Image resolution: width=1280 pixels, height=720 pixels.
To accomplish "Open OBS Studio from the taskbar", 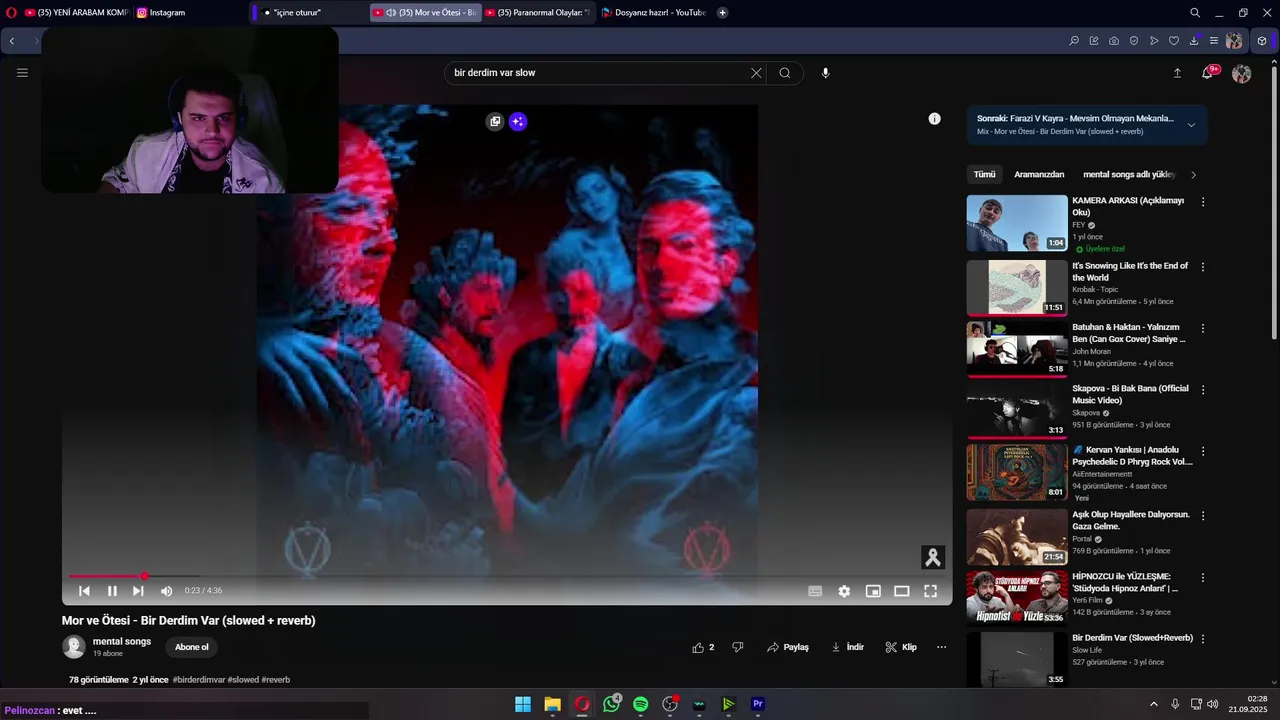I will (x=670, y=704).
